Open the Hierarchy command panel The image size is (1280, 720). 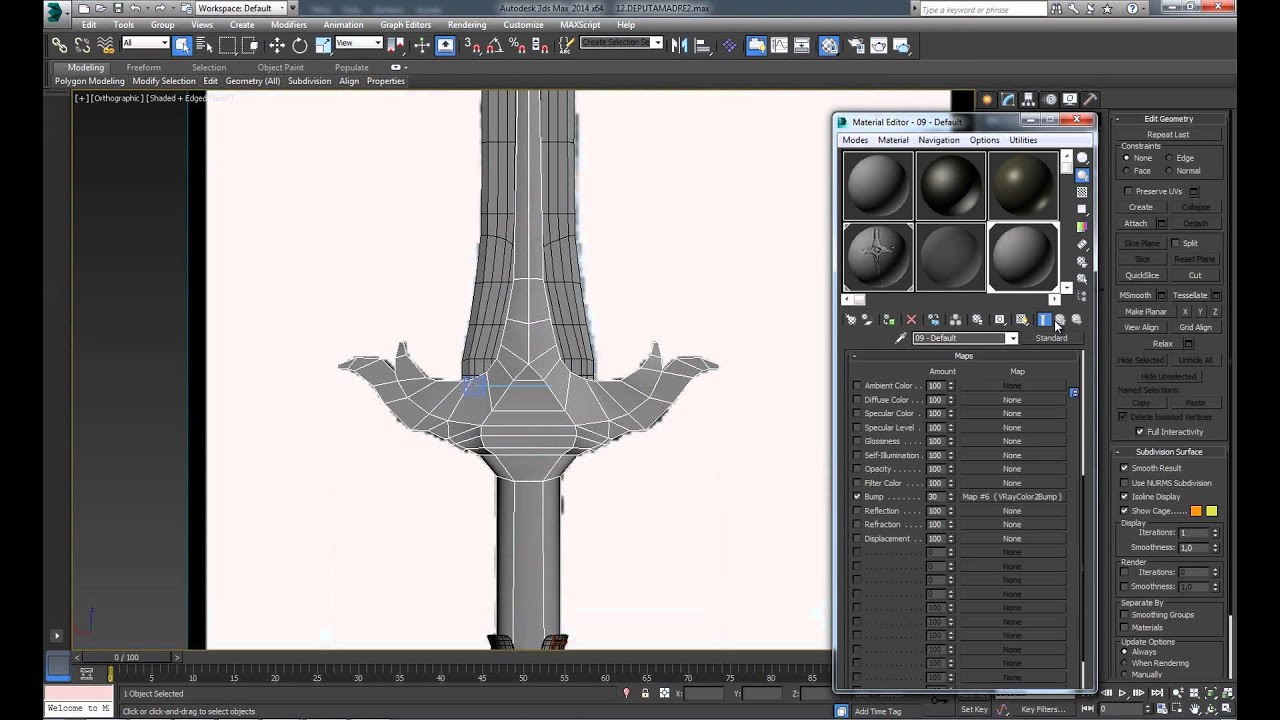(1029, 99)
